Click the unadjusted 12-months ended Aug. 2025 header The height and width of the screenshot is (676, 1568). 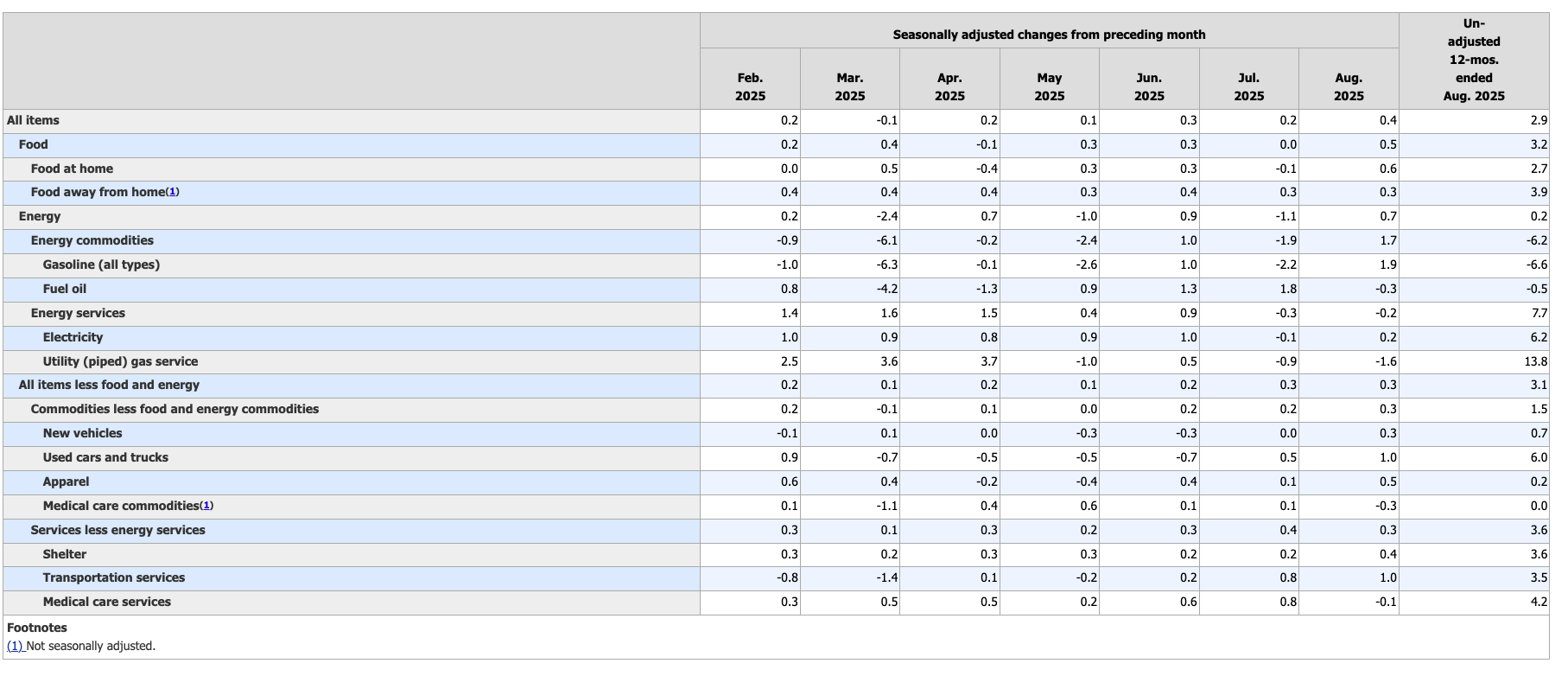(x=1473, y=60)
